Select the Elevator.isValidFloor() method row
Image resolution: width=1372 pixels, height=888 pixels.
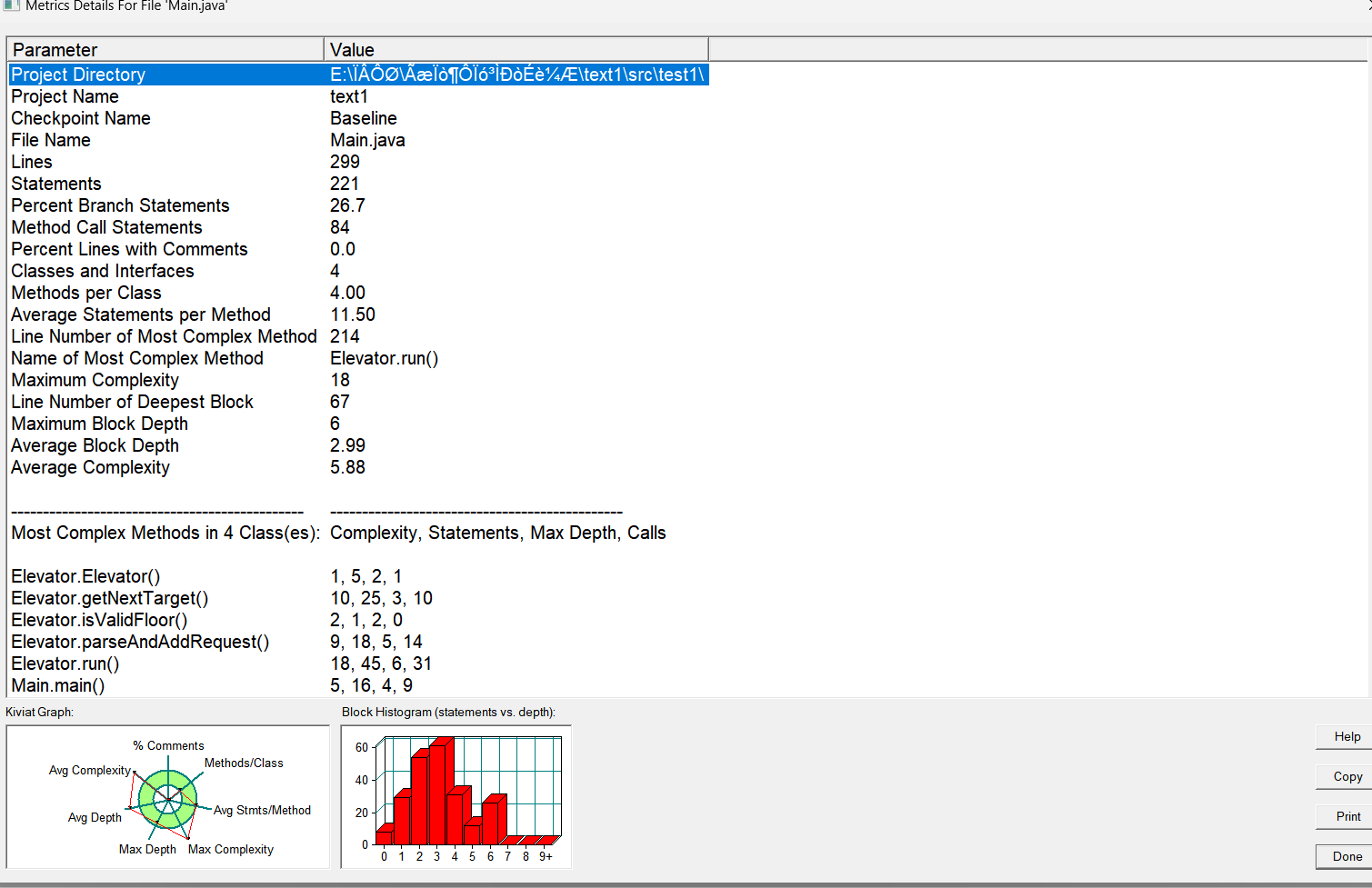click(x=358, y=620)
